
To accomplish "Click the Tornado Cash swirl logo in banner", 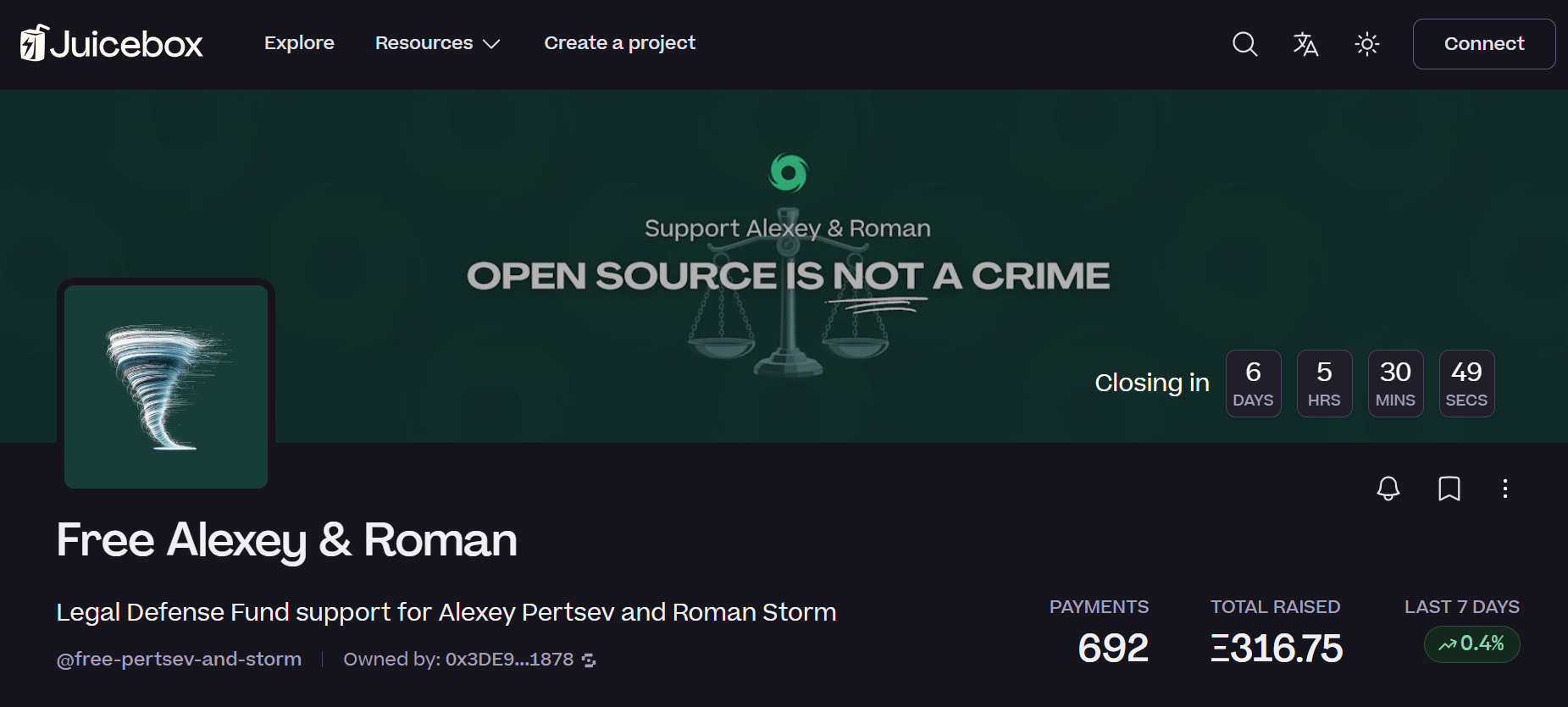I will coord(788,173).
